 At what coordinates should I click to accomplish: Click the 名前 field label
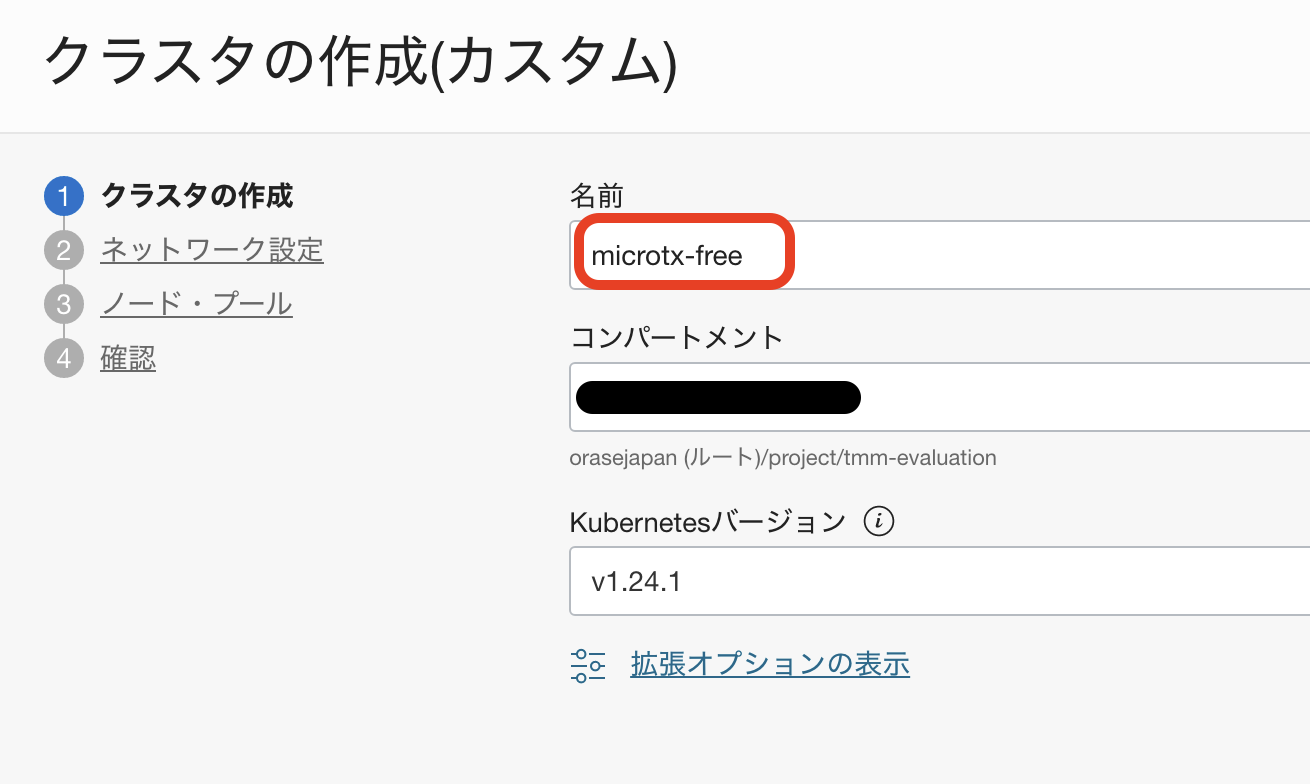(x=597, y=195)
